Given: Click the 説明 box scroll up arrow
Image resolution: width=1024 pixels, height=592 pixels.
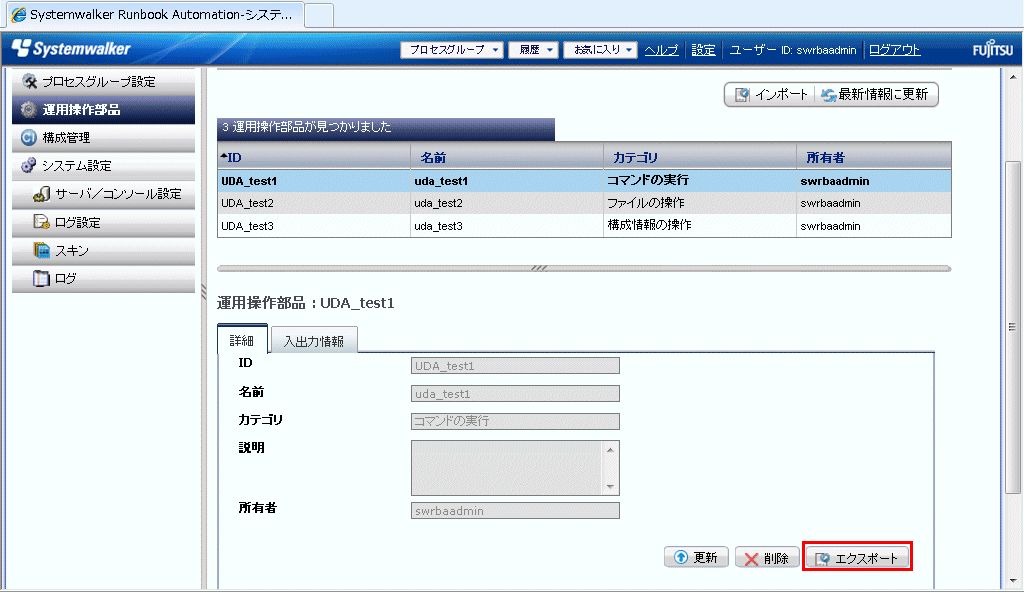Looking at the screenshot, I should click(x=610, y=450).
